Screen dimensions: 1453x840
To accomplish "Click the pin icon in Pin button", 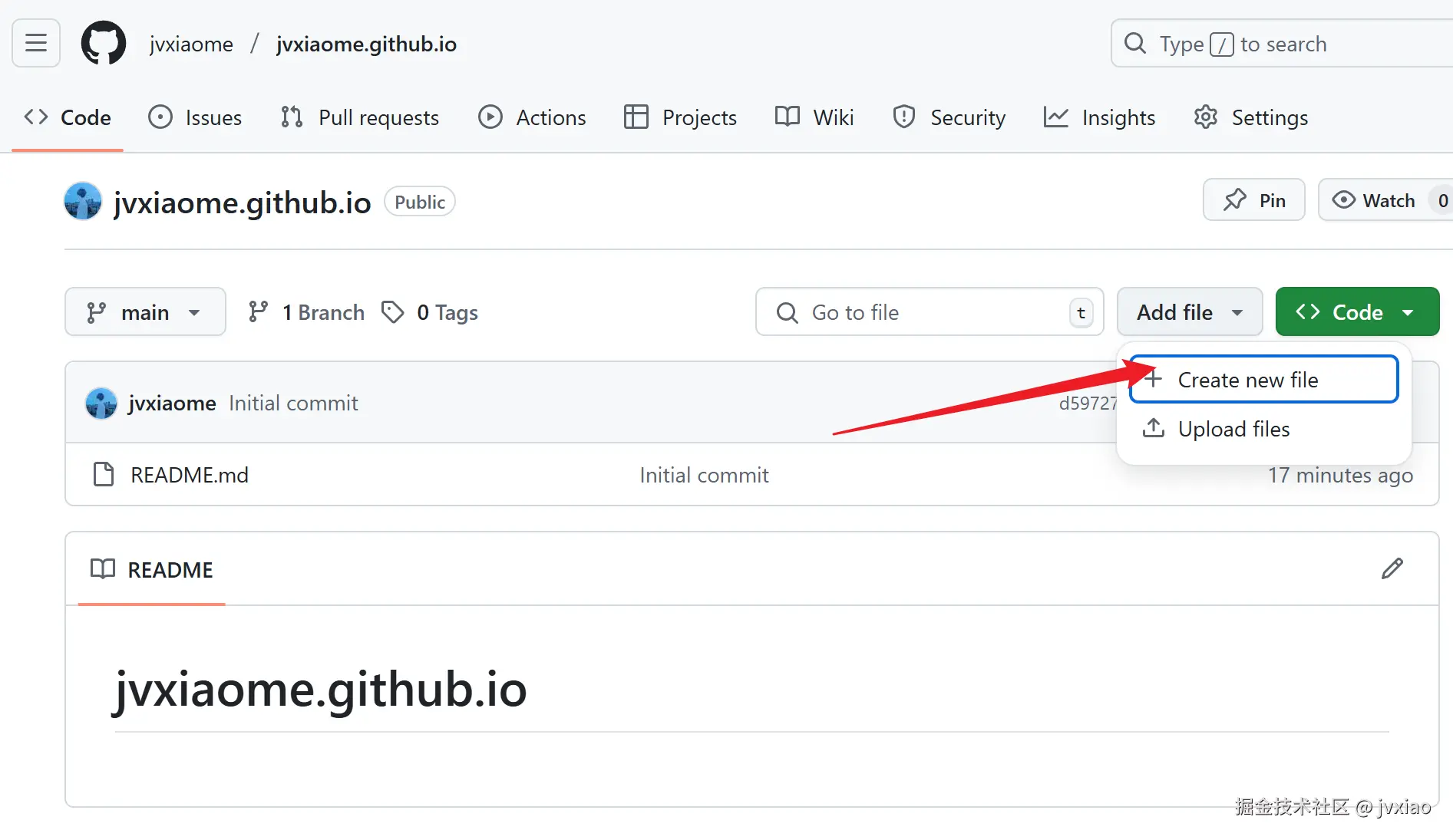I will point(1235,200).
